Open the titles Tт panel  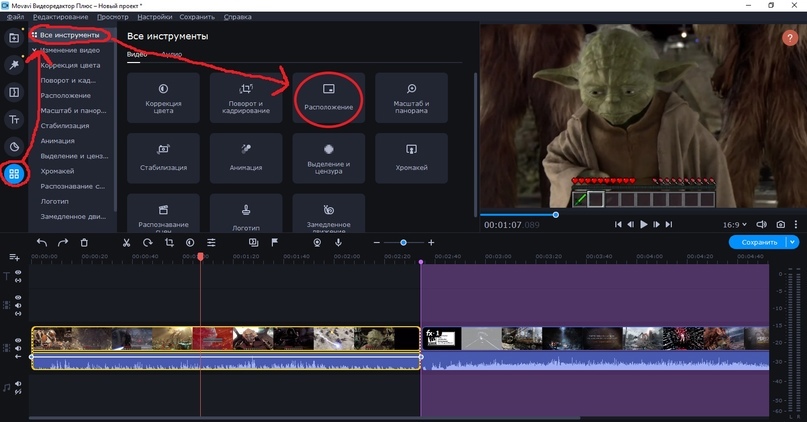pos(14,119)
